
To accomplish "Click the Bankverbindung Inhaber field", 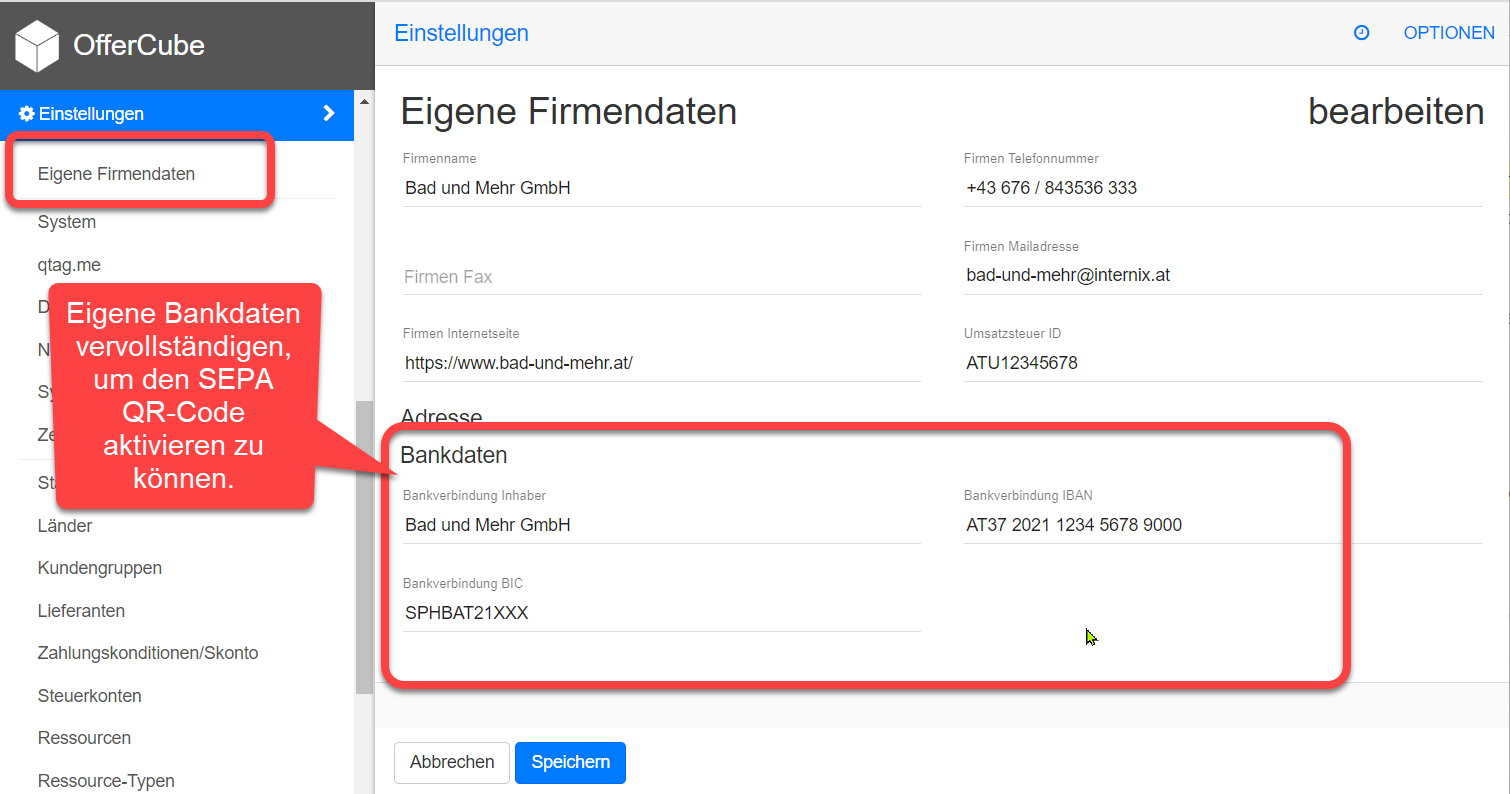I will click(661, 525).
